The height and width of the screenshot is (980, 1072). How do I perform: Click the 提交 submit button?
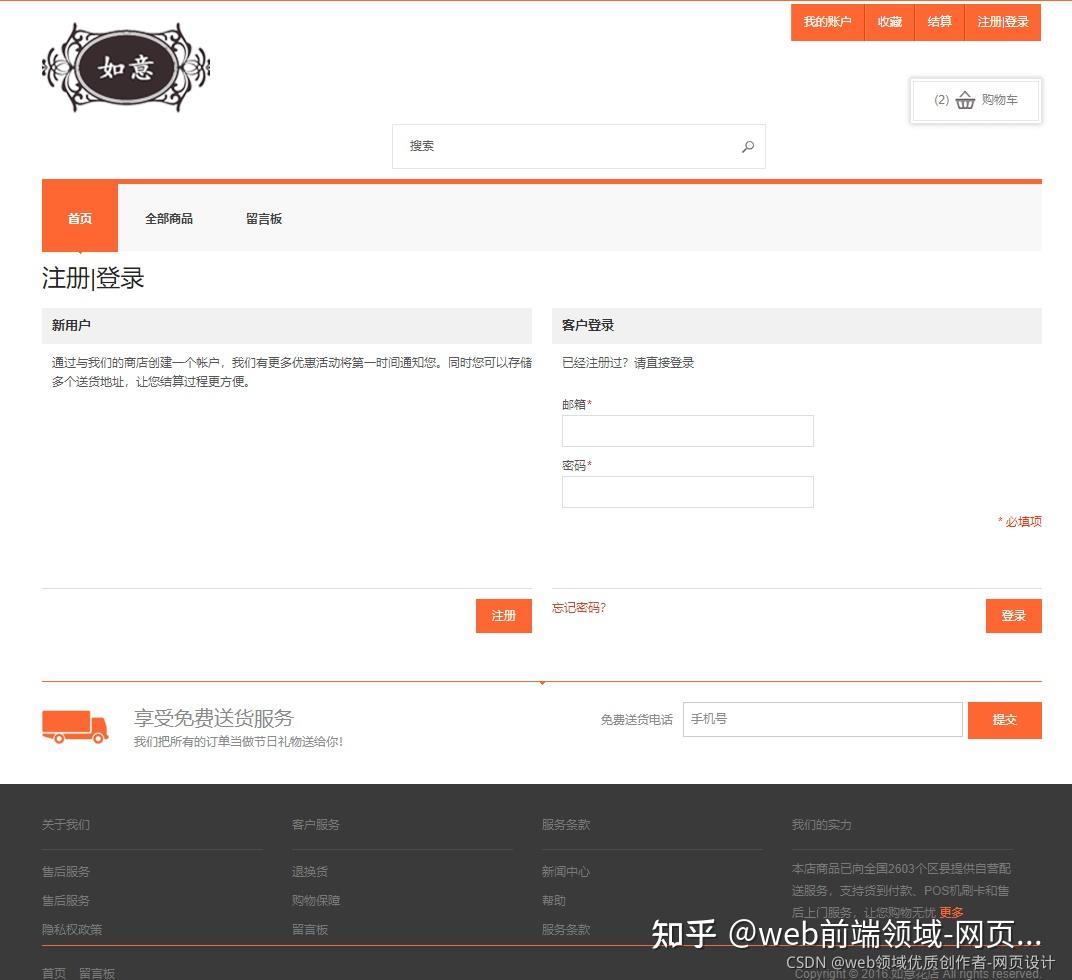point(1005,719)
